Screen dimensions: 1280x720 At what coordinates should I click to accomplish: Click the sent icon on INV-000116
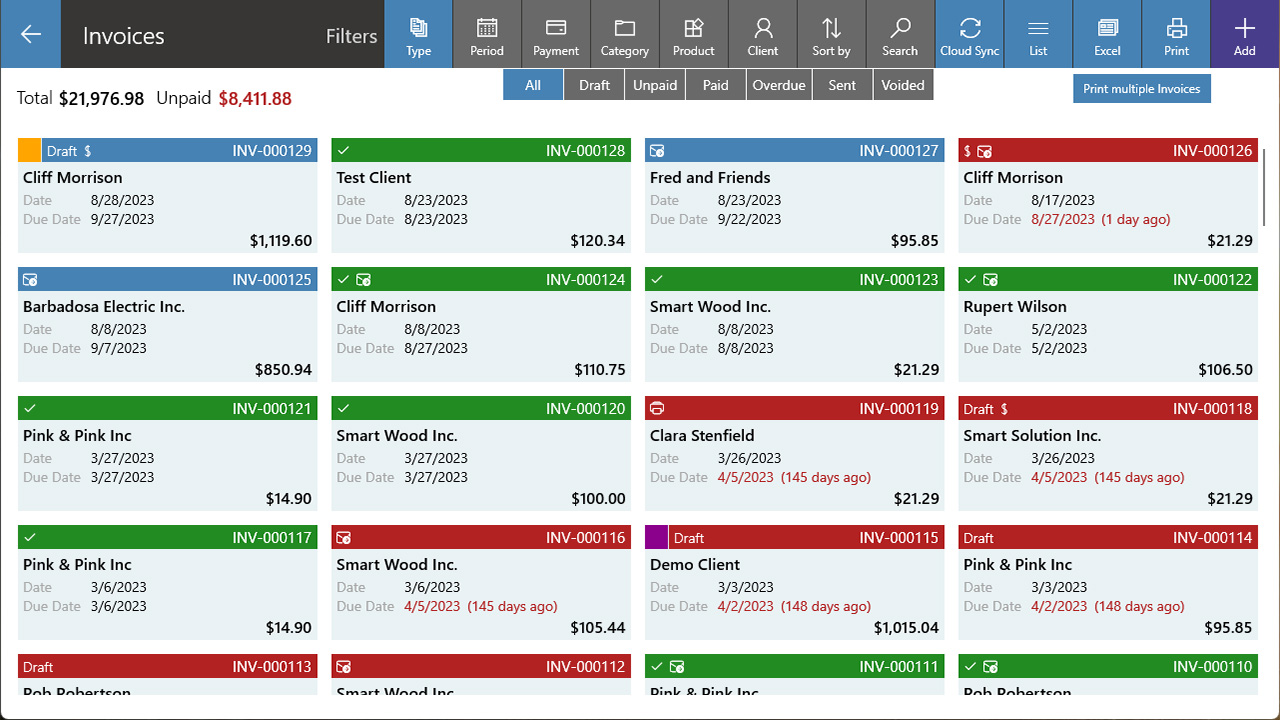tap(343, 538)
